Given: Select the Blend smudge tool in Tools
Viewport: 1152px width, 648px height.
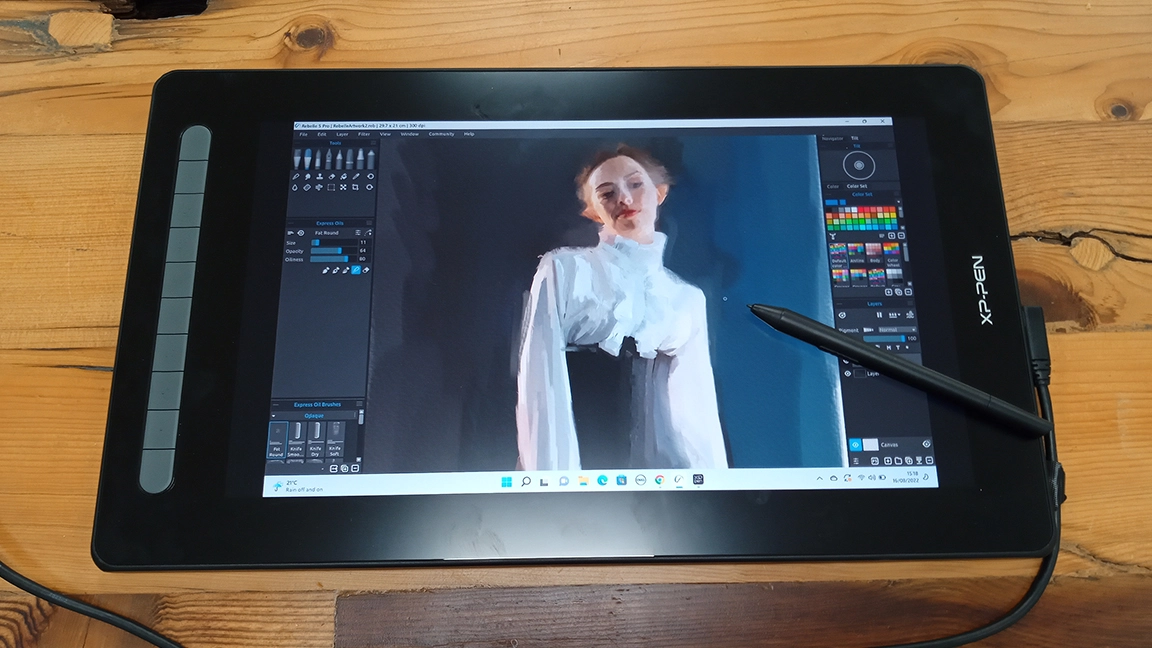Looking at the screenshot, I should [x=307, y=176].
